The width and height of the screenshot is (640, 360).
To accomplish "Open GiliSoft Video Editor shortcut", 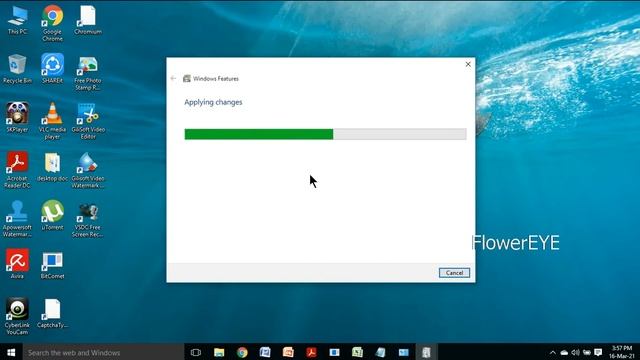I will 88,121.
